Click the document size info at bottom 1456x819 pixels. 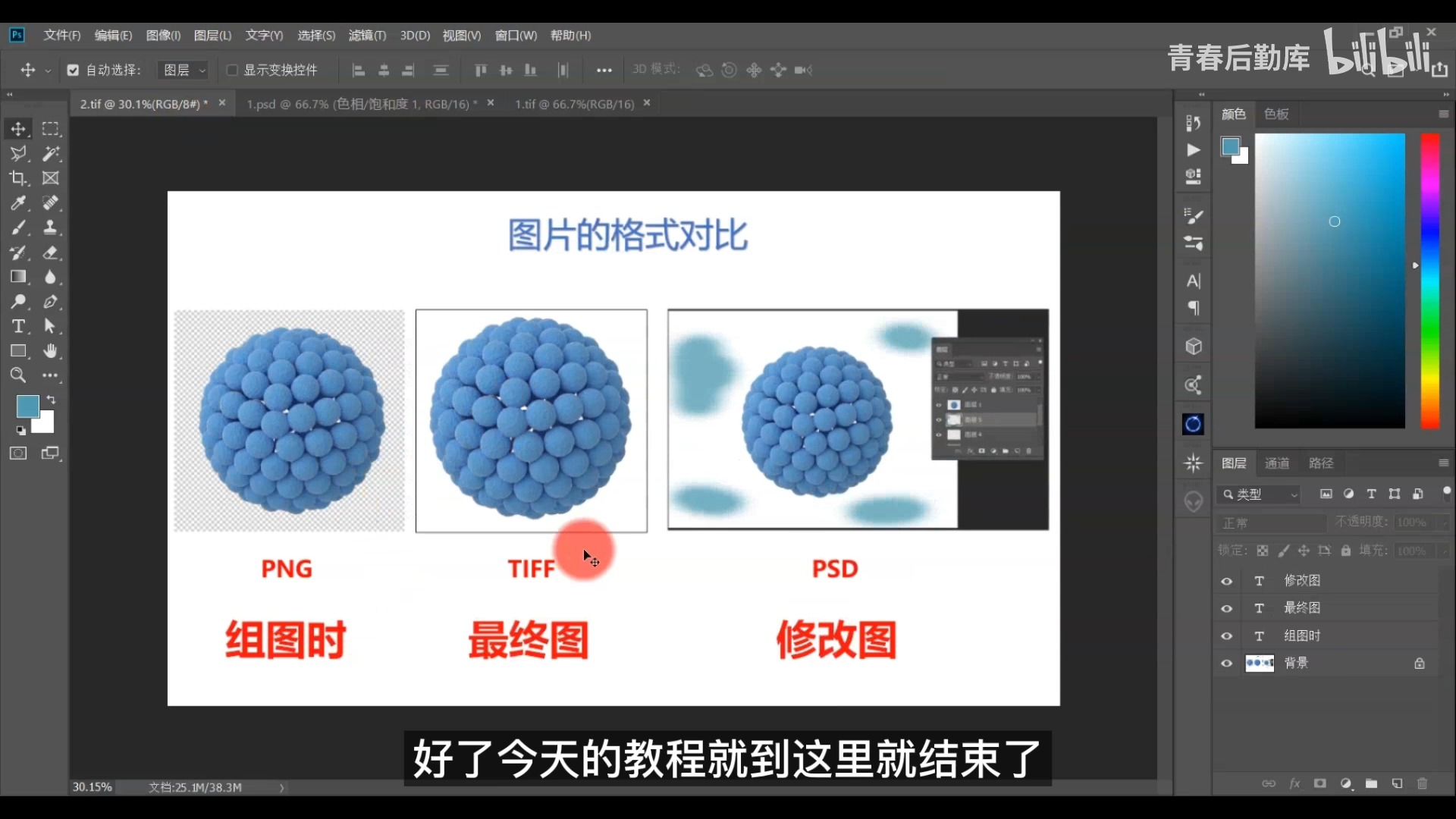click(195, 787)
